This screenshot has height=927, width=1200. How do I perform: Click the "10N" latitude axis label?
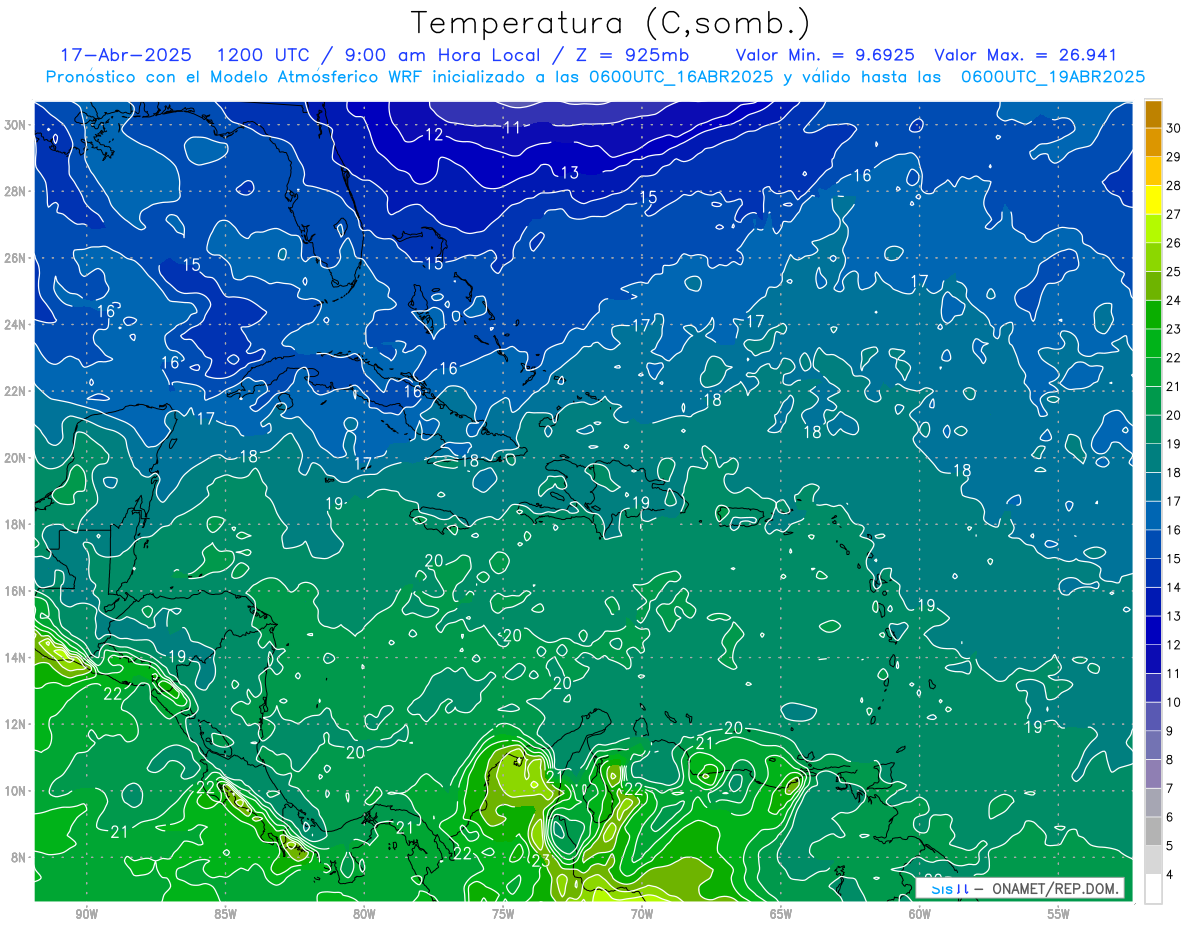16,791
